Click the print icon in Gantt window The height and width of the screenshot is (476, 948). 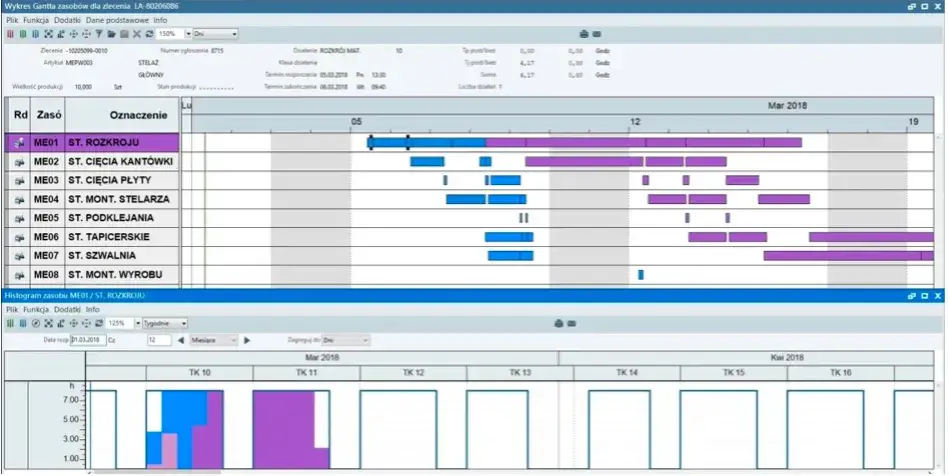584,34
